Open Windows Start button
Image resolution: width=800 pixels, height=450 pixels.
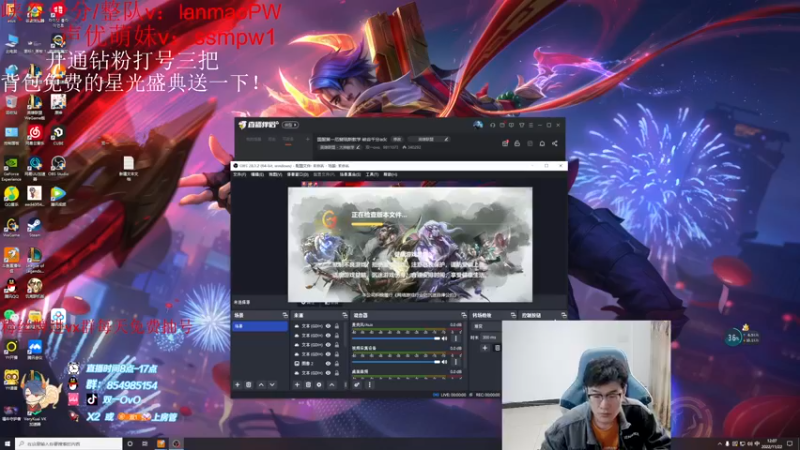point(7,444)
